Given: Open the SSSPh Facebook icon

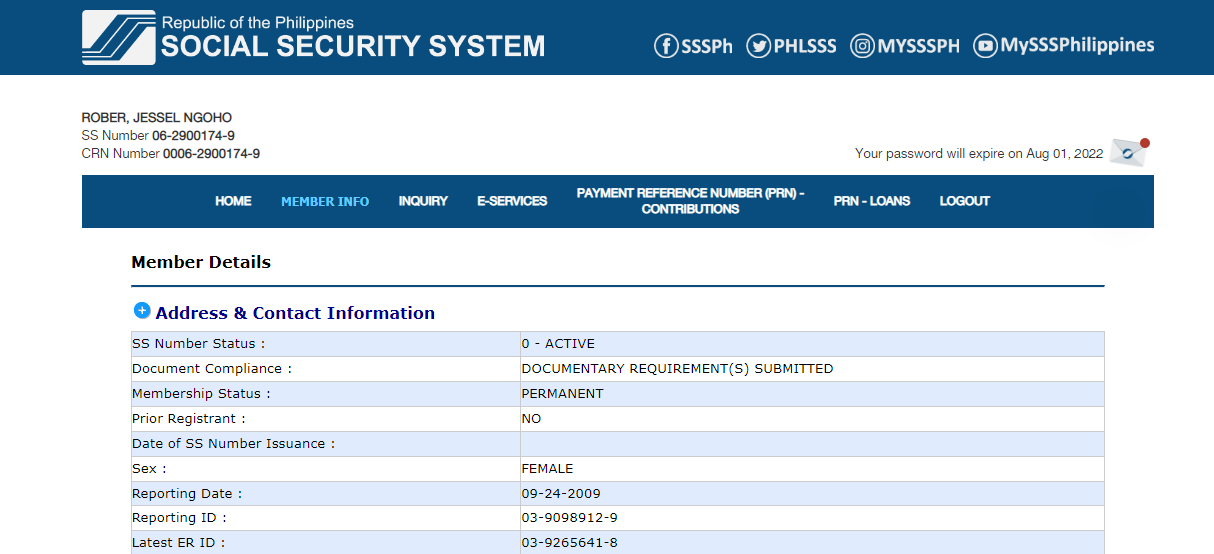Looking at the screenshot, I should 666,46.
